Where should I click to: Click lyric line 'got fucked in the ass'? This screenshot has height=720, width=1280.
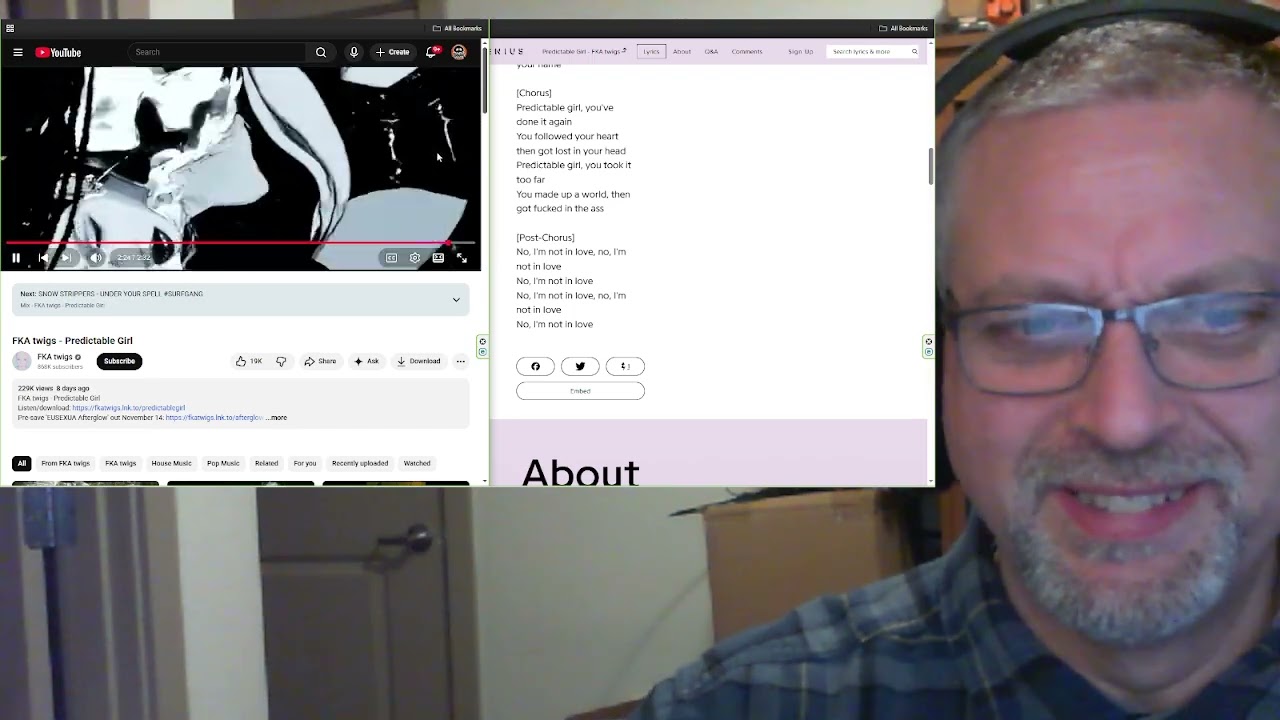(x=560, y=209)
